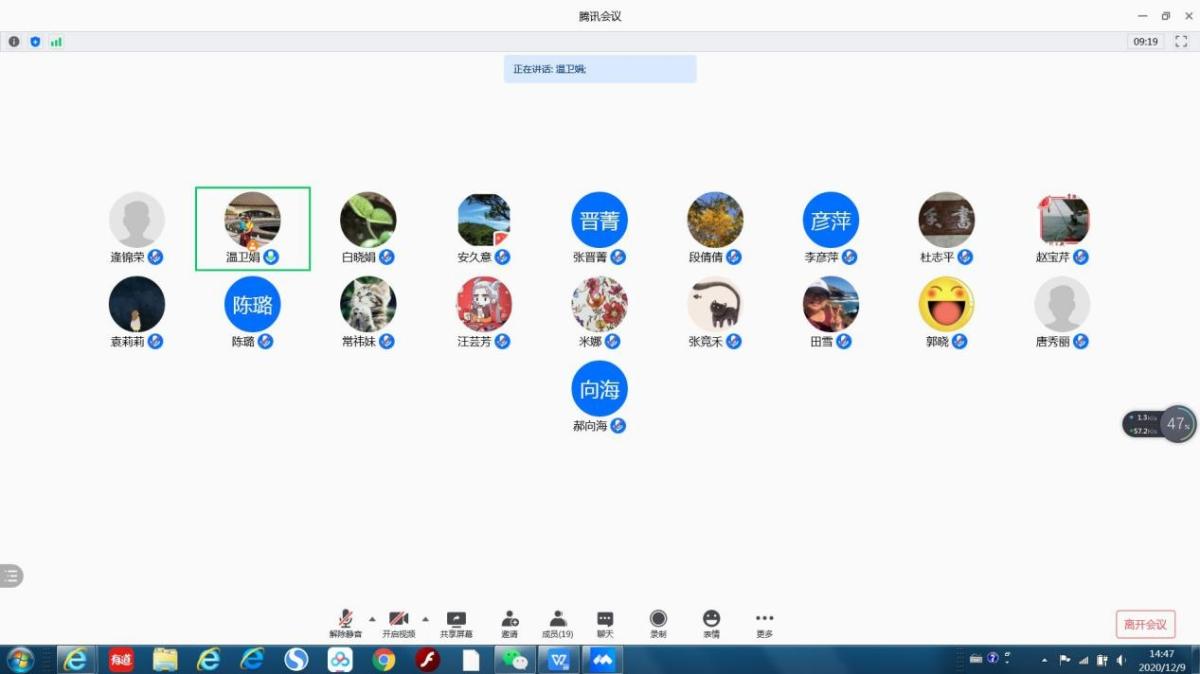Open the side list panel handle
The height and width of the screenshot is (674, 1200).
coord(11,575)
